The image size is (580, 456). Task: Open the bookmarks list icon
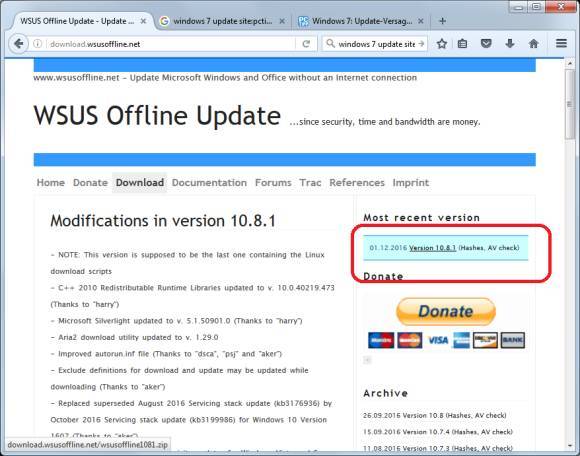(462, 44)
